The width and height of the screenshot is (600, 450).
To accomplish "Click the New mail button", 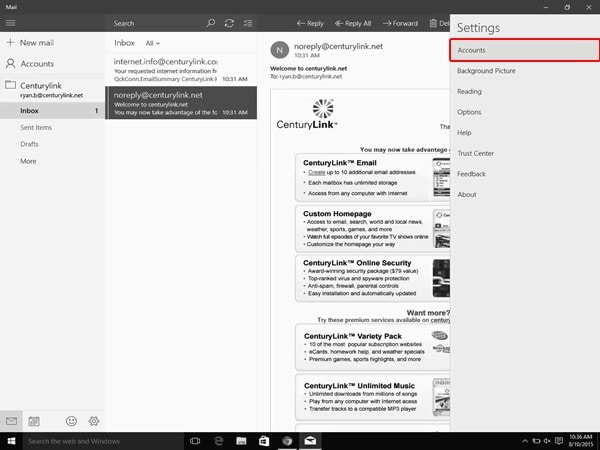I will 35,43.
